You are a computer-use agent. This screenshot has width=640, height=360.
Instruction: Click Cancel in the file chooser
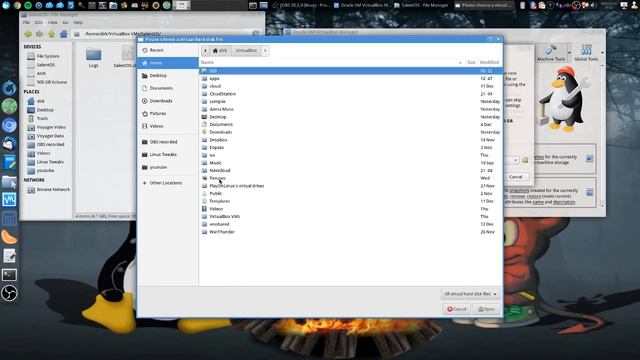456,309
